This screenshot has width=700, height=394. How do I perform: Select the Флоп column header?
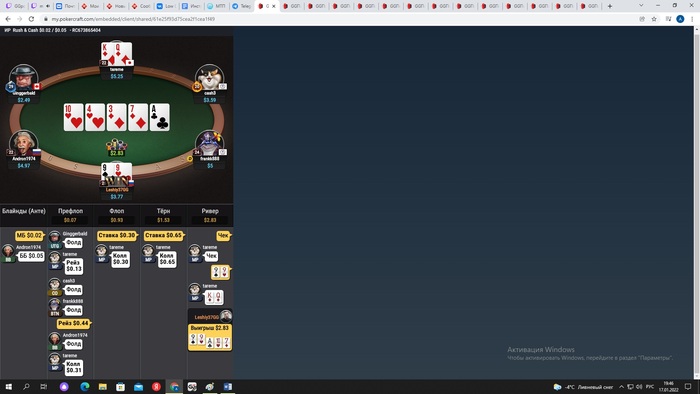point(117,211)
